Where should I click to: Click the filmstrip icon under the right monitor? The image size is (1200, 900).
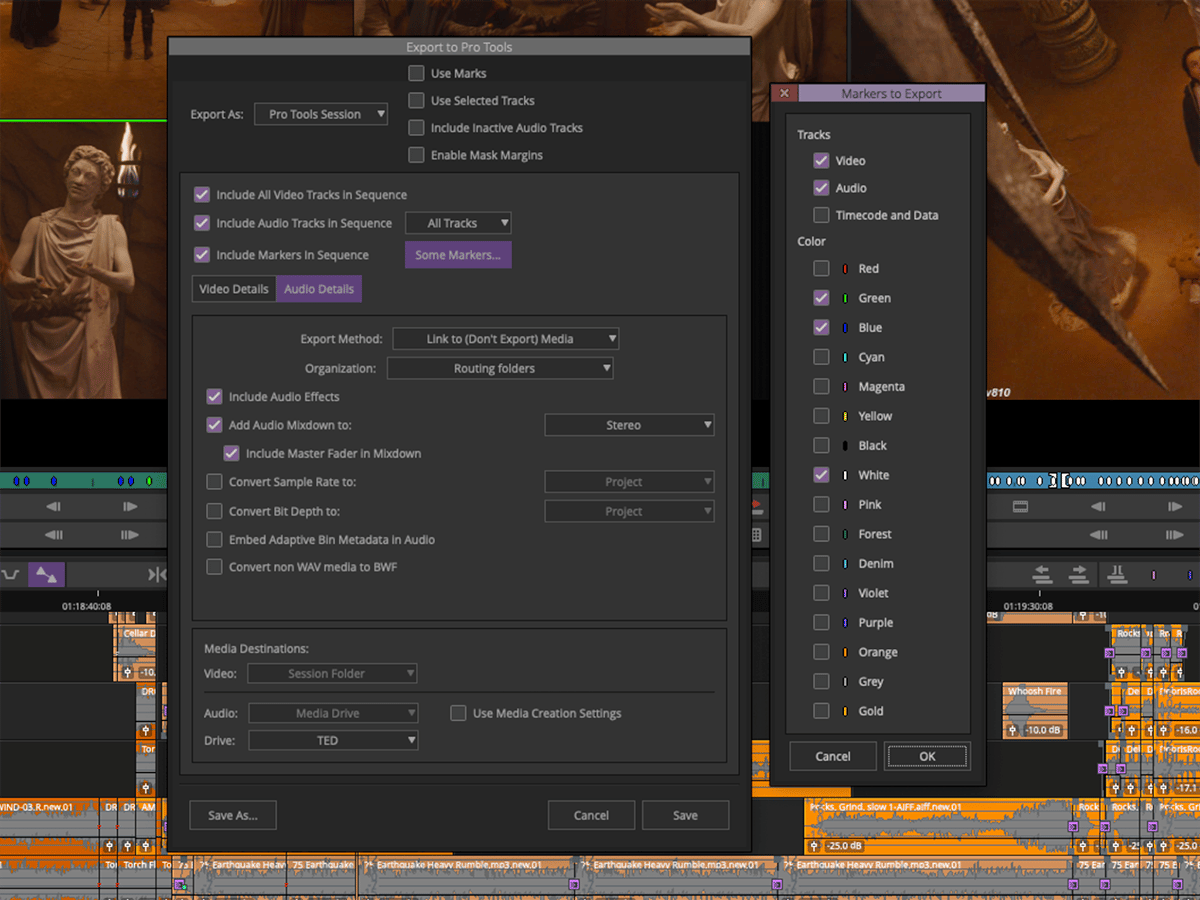coord(1020,507)
